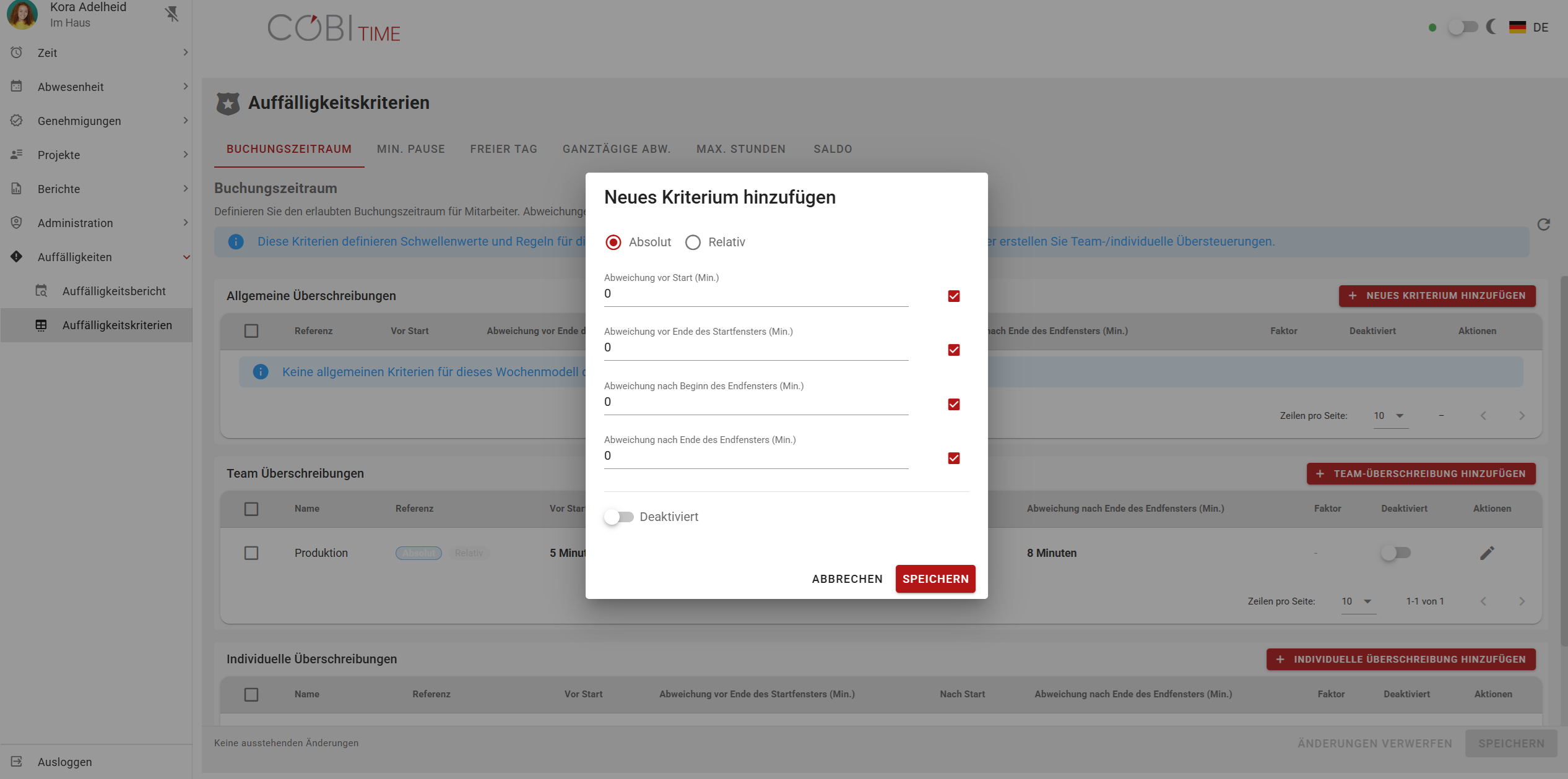
Task: Expand the Administration menu chevron
Action: pos(185,223)
